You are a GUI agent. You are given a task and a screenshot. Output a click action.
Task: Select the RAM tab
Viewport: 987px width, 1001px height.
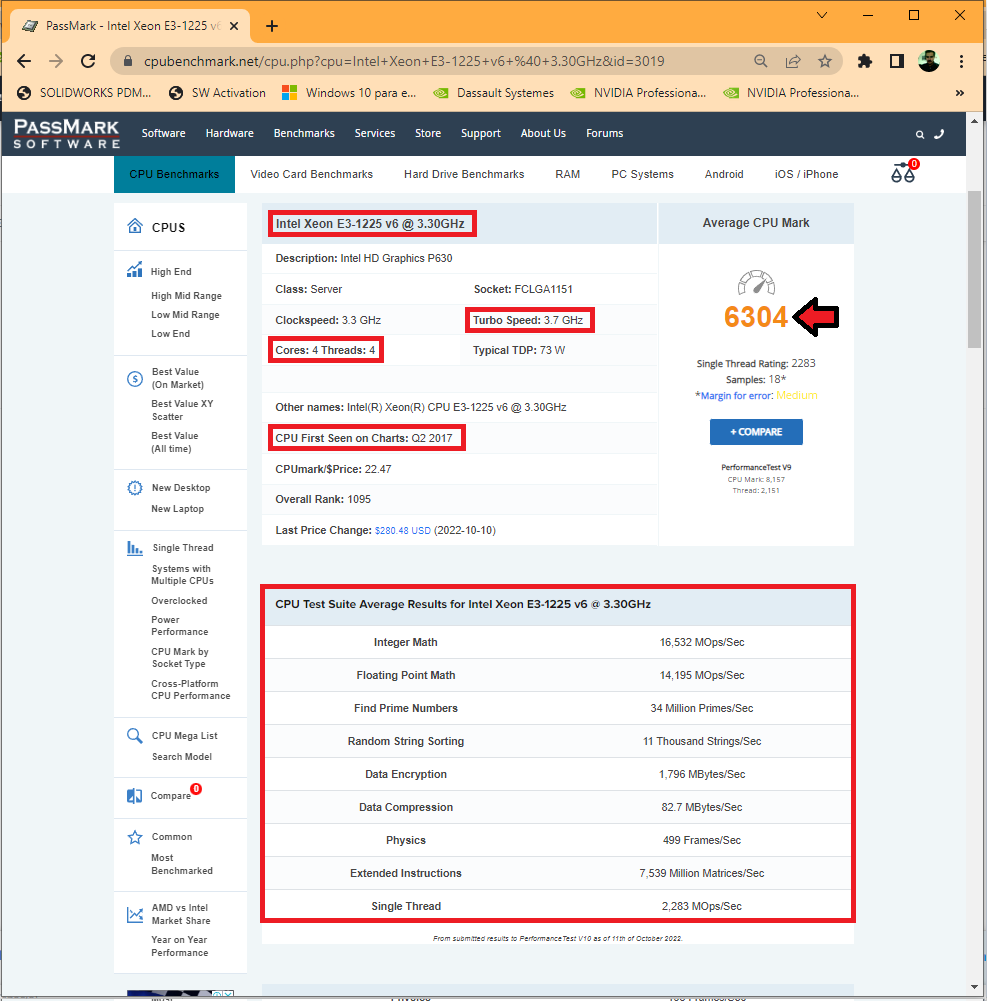tap(568, 174)
